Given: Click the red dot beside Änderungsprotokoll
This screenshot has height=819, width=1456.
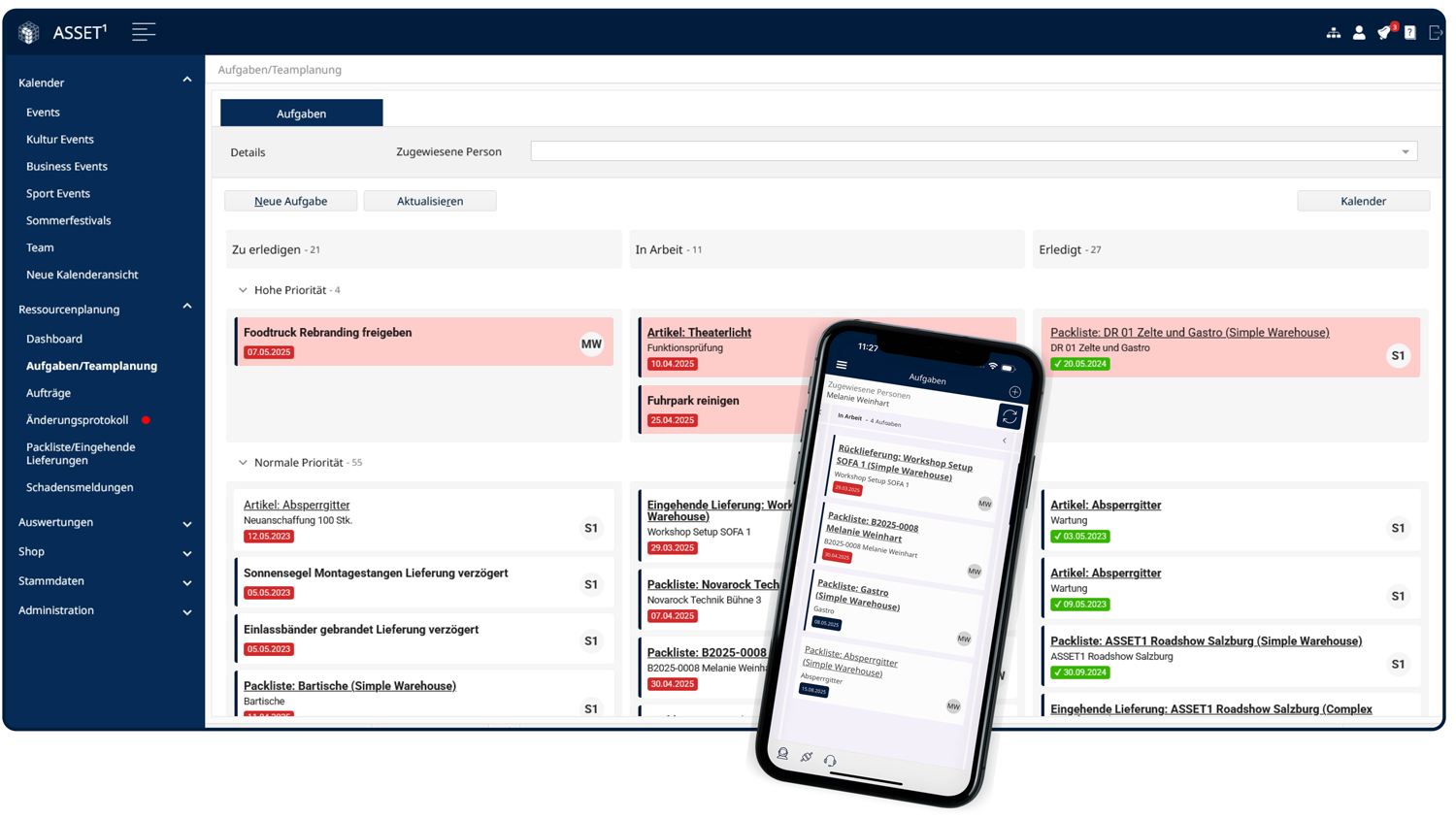Looking at the screenshot, I should pos(146,420).
